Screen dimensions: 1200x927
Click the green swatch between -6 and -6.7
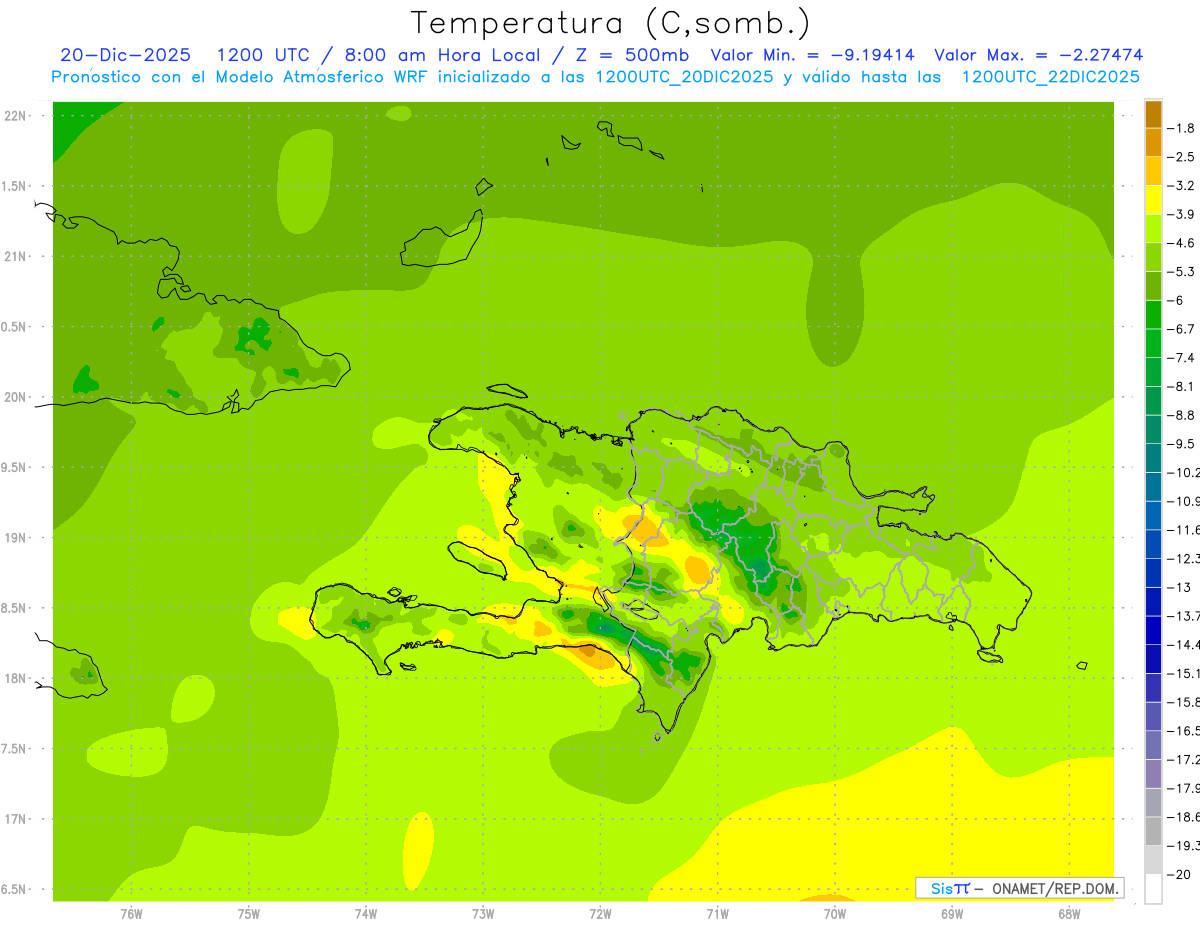click(1153, 315)
